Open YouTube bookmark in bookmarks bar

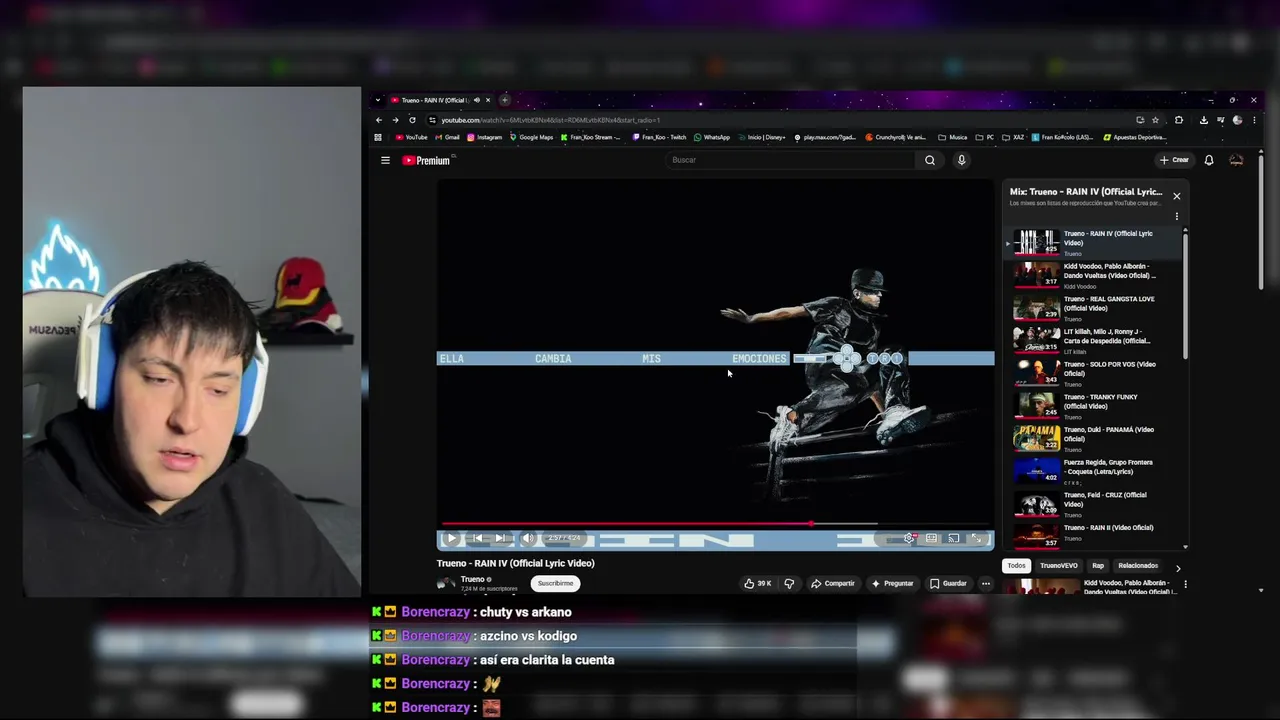tap(411, 137)
